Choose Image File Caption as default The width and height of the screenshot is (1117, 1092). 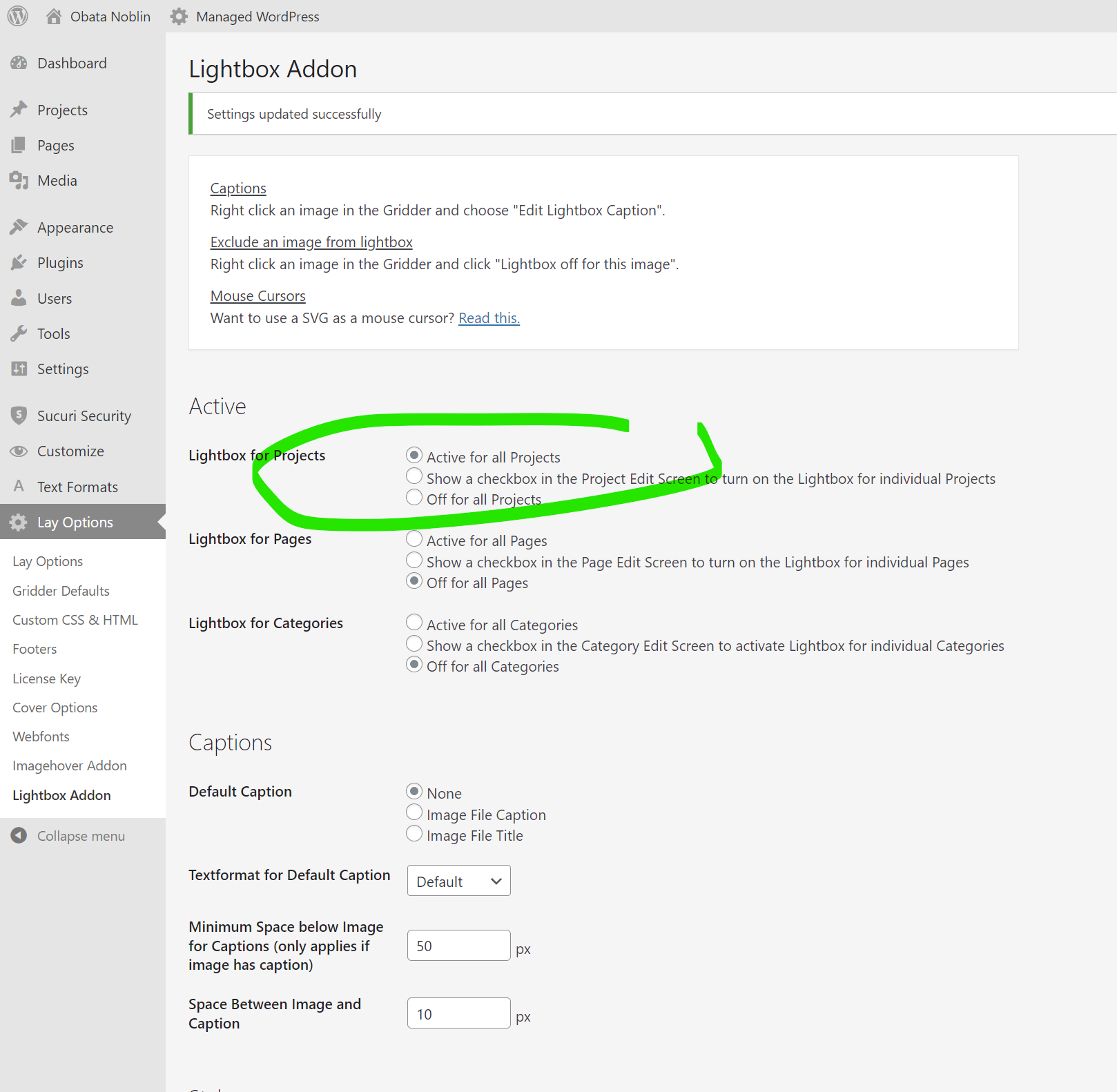[x=414, y=813]
